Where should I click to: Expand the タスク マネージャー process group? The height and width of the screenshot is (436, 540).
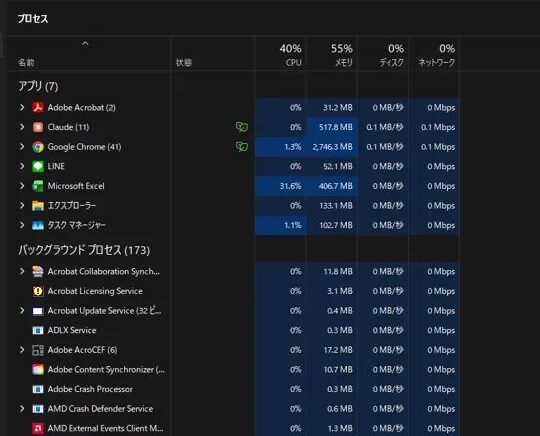(22, 225)
